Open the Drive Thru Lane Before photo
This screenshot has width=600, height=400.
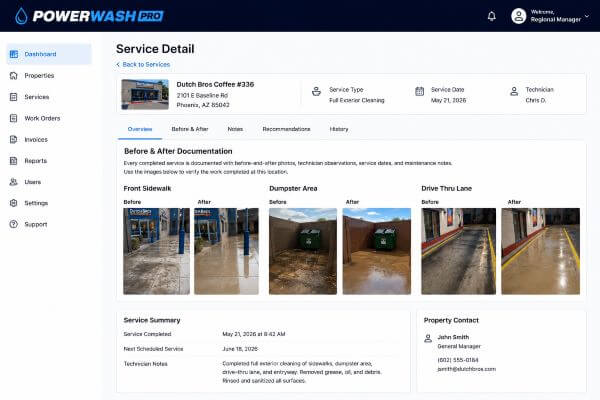[x=458, y=251]
